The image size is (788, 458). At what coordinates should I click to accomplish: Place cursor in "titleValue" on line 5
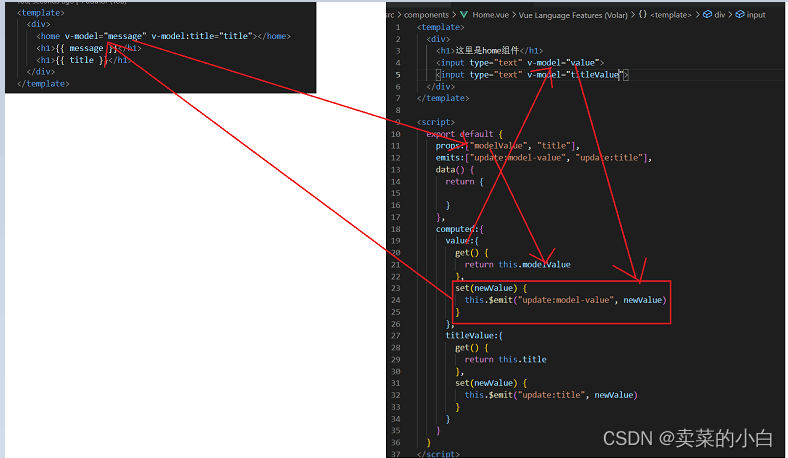[x=594, y=75]
